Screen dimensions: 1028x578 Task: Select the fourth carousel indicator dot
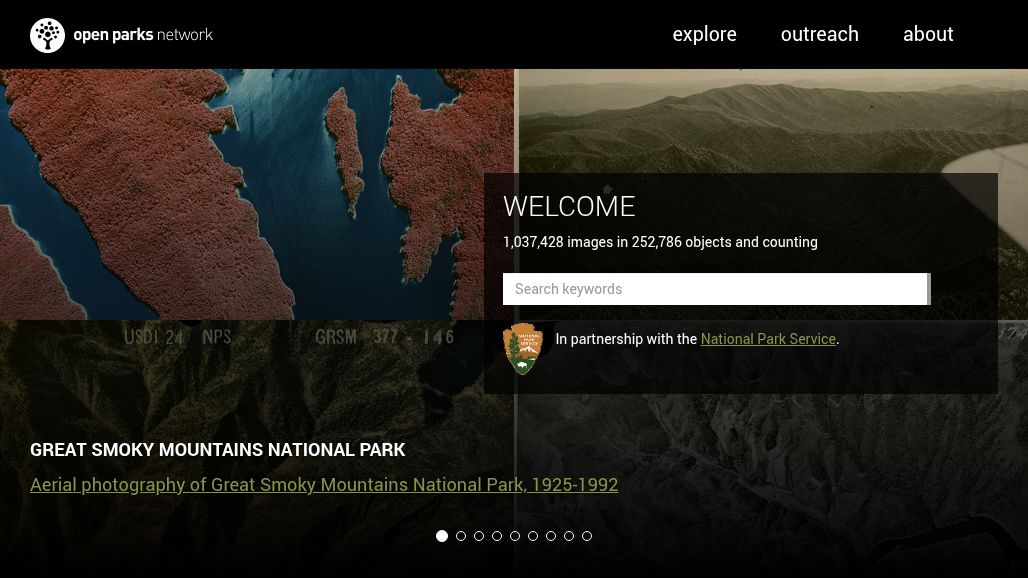tap(497, 536)
